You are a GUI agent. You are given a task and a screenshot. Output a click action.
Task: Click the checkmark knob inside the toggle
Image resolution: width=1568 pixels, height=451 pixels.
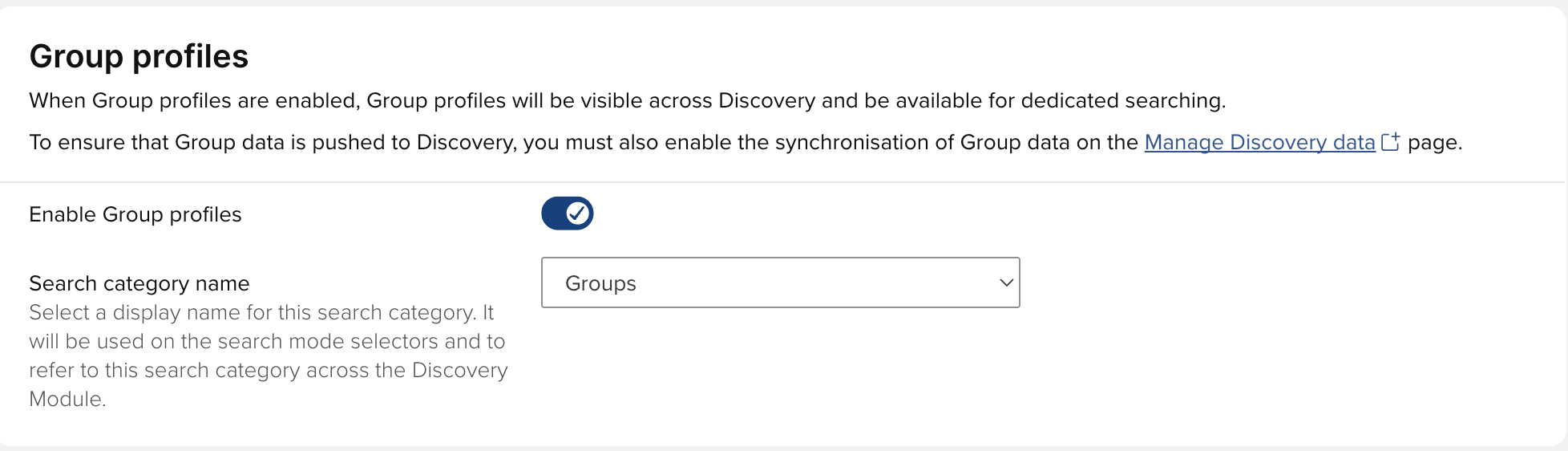[577, 213]
